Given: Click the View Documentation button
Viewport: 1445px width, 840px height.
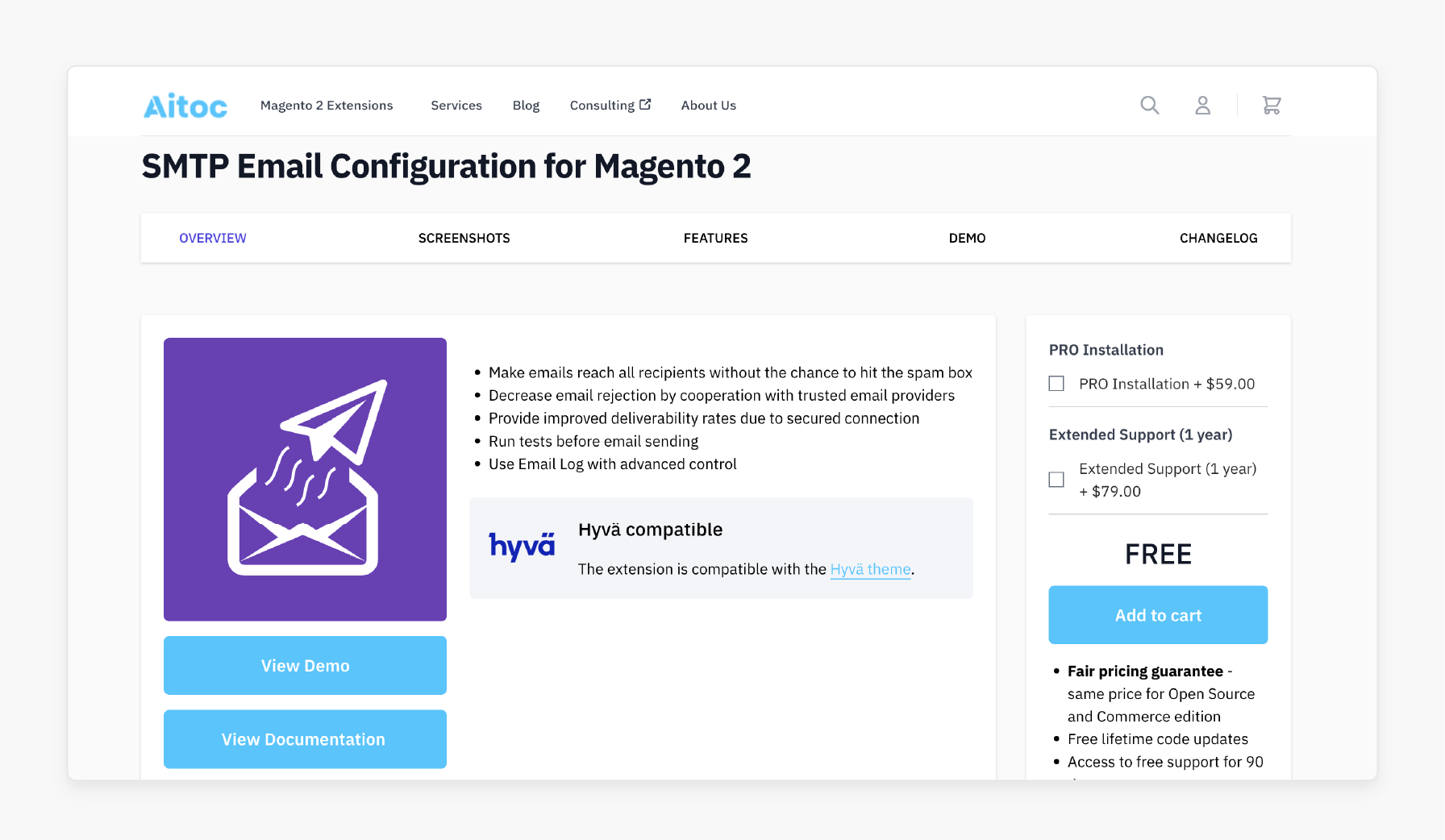Looking at the screenshot, I should click(x=305, y=739).
